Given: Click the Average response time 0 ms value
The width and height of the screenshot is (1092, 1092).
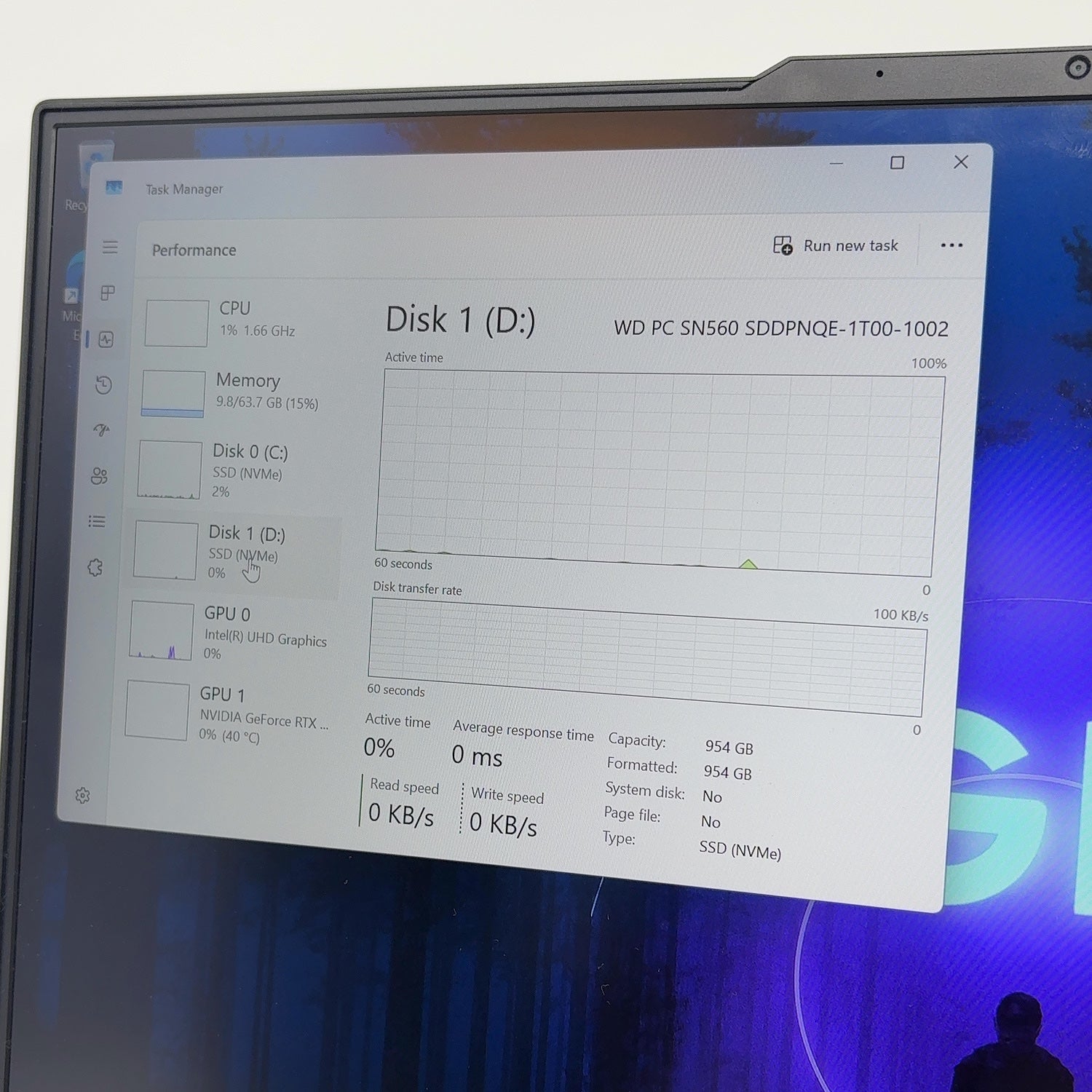Looking at the screenshot, I should [x=477, y=756].
